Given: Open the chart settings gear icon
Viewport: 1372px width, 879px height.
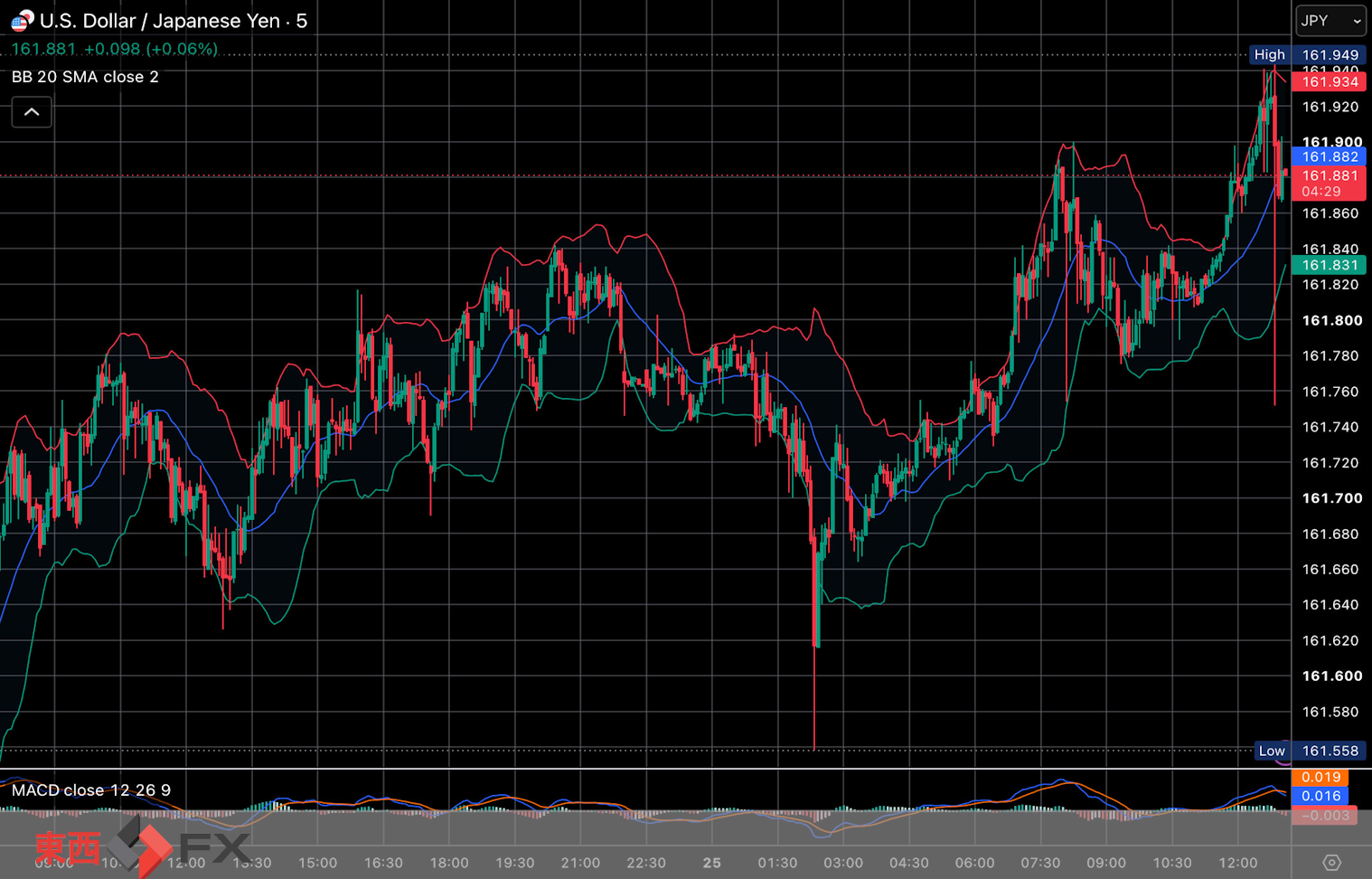Looking at the screenshot, I should coord(1331,862).
